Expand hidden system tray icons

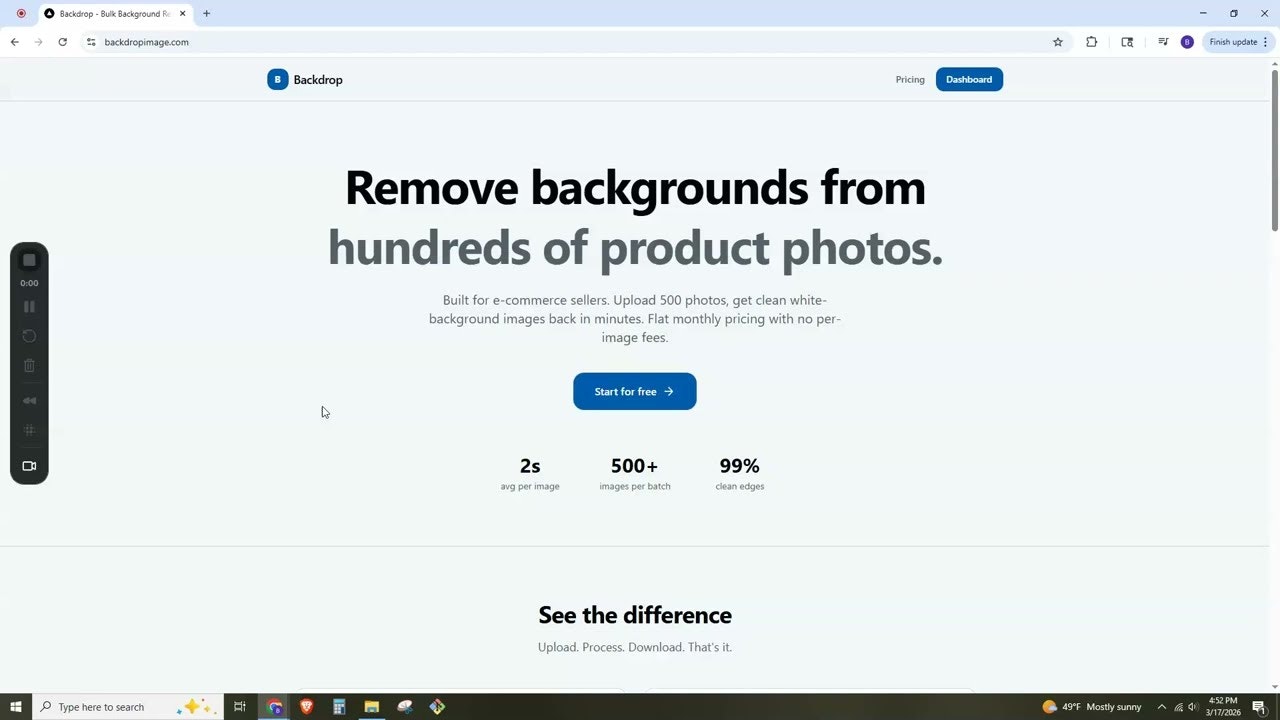1163,707
